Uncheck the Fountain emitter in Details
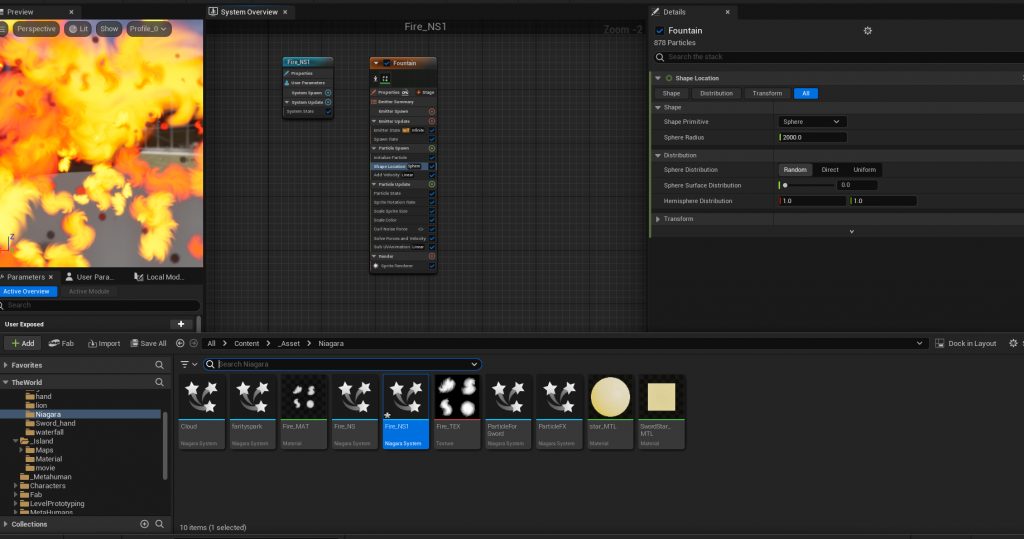 [x=660, y=31]
